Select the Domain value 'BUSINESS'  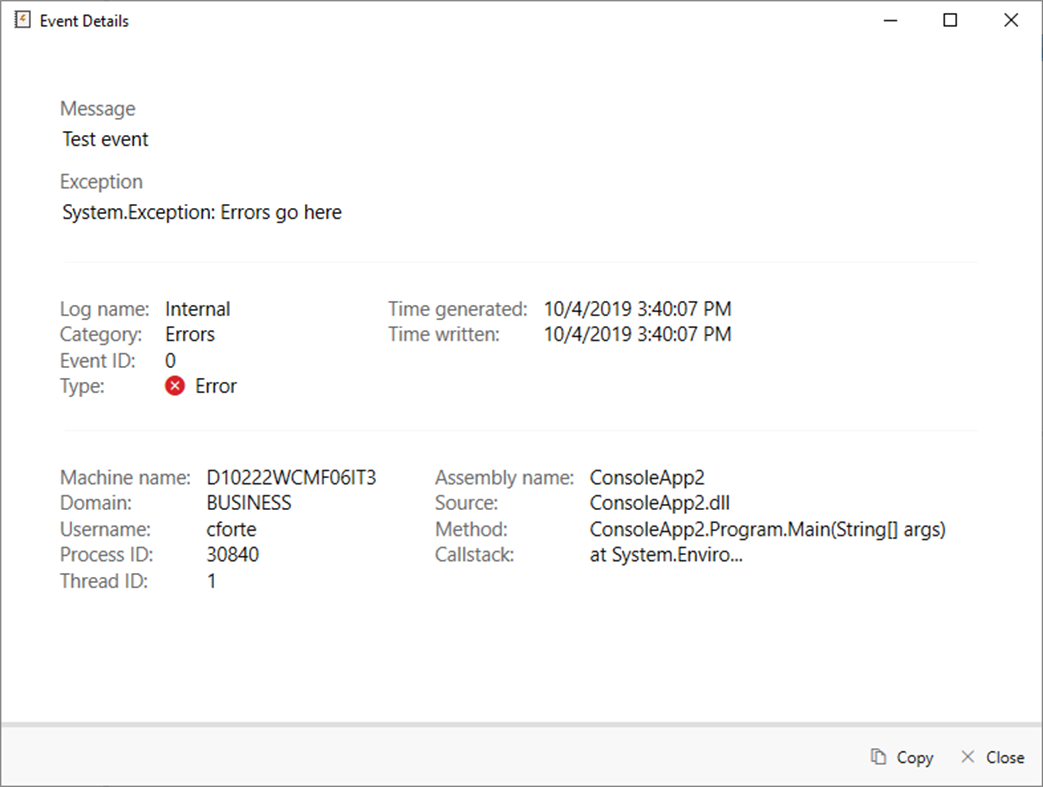coord(248,503)
